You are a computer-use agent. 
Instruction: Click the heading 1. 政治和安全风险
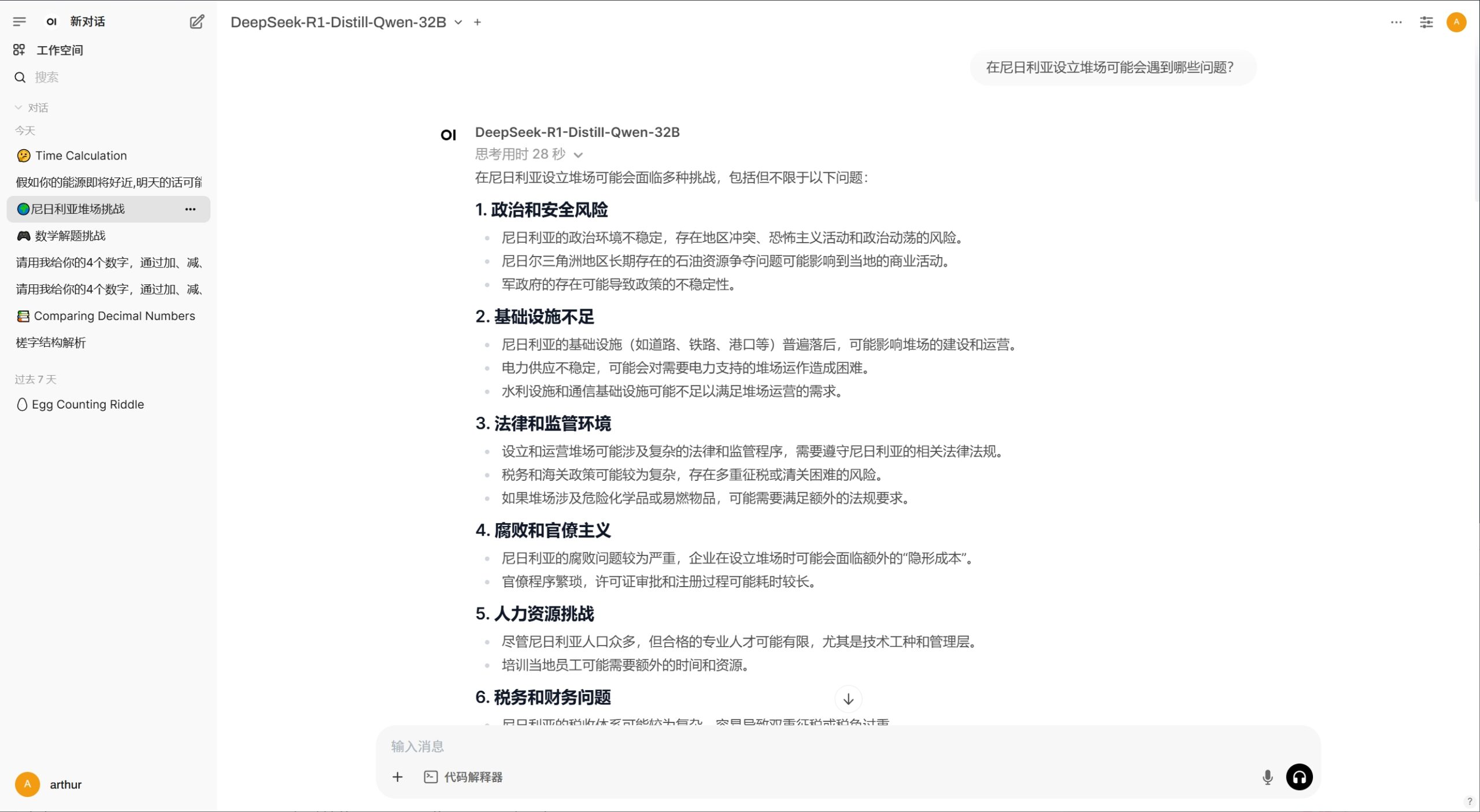click(541, 210)
